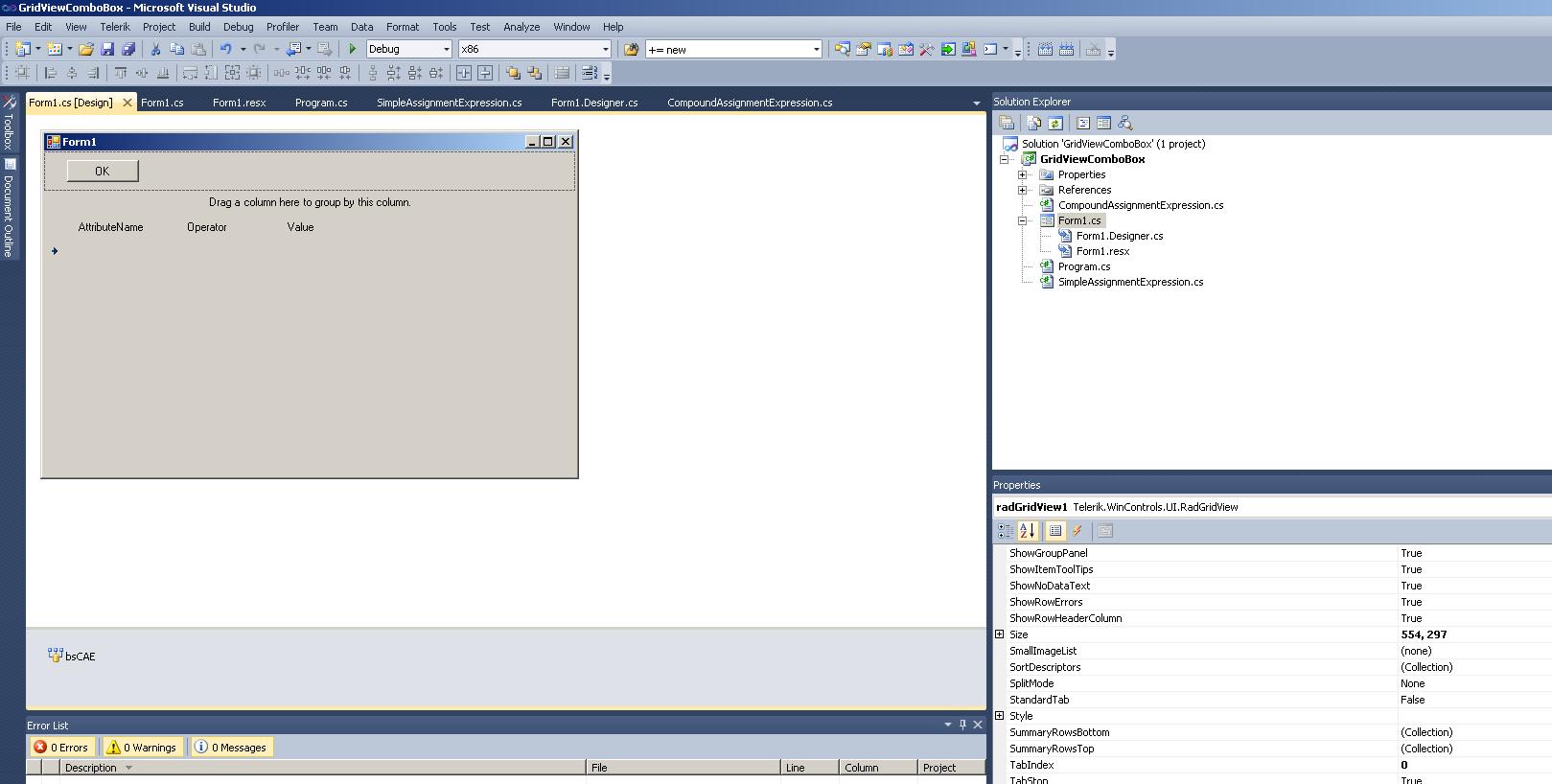Click the Copy toolbar icon
The height and width of the screenshot is (784, 1552).
point(176,49)
